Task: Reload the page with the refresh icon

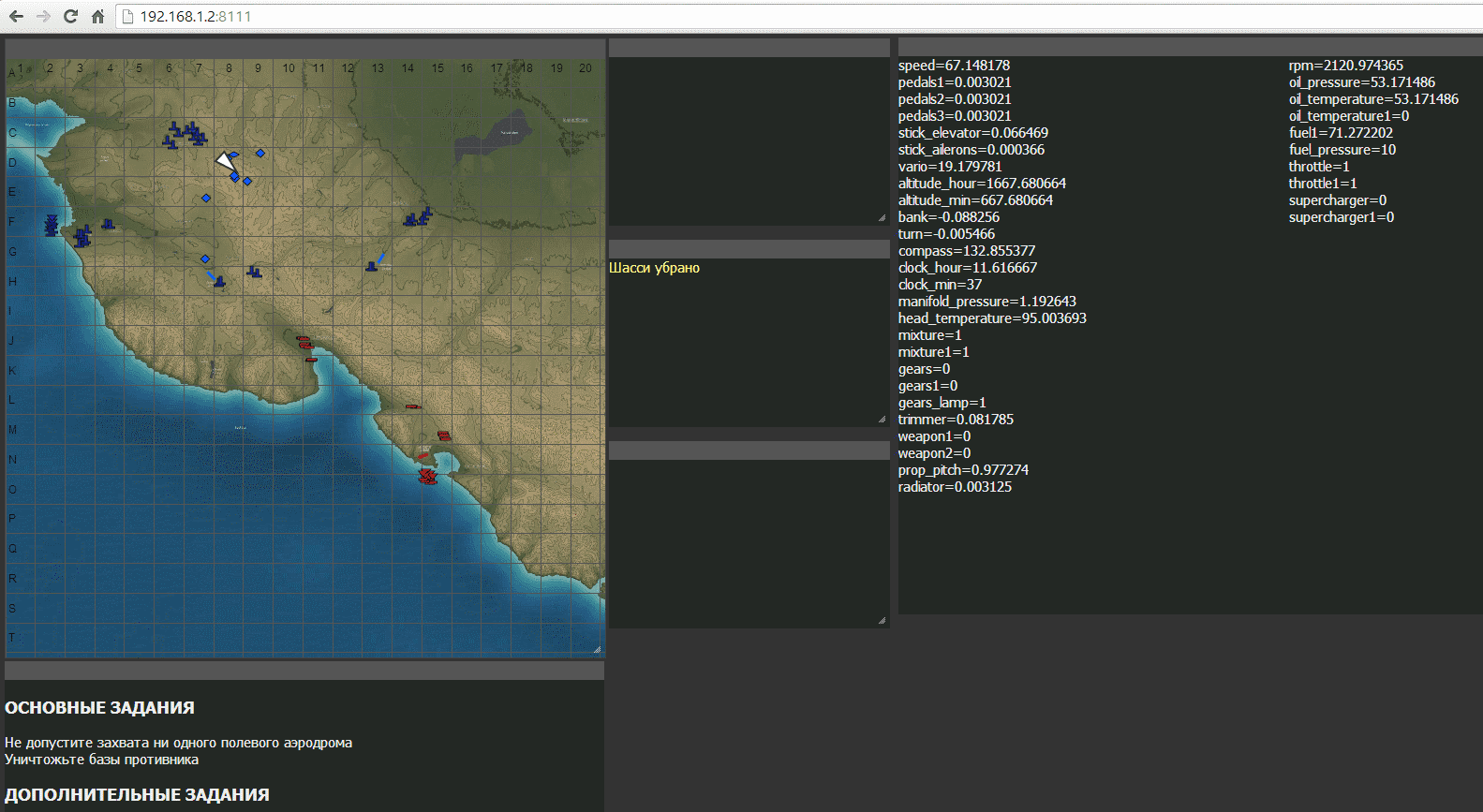Action: [x=70, y=16]
